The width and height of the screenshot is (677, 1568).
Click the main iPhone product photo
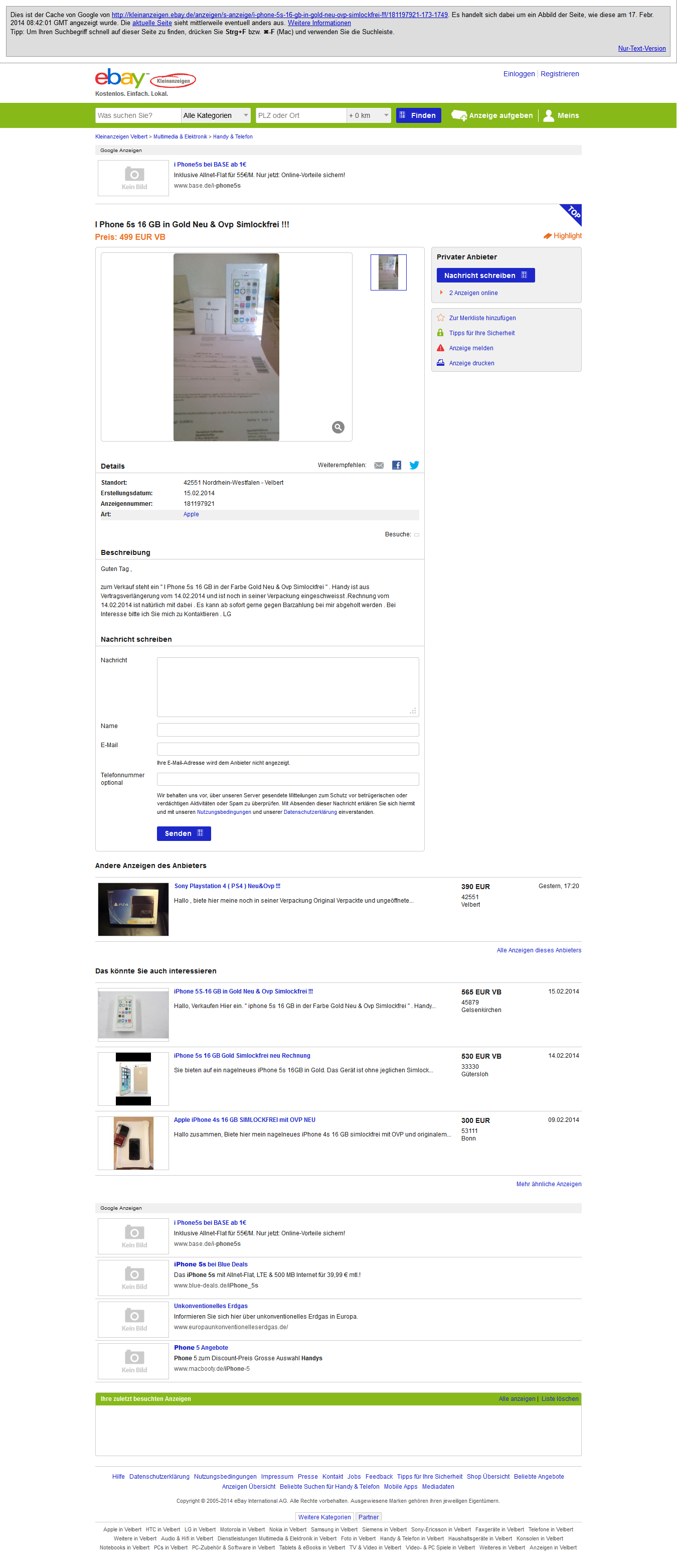click(x=226, y=347)
